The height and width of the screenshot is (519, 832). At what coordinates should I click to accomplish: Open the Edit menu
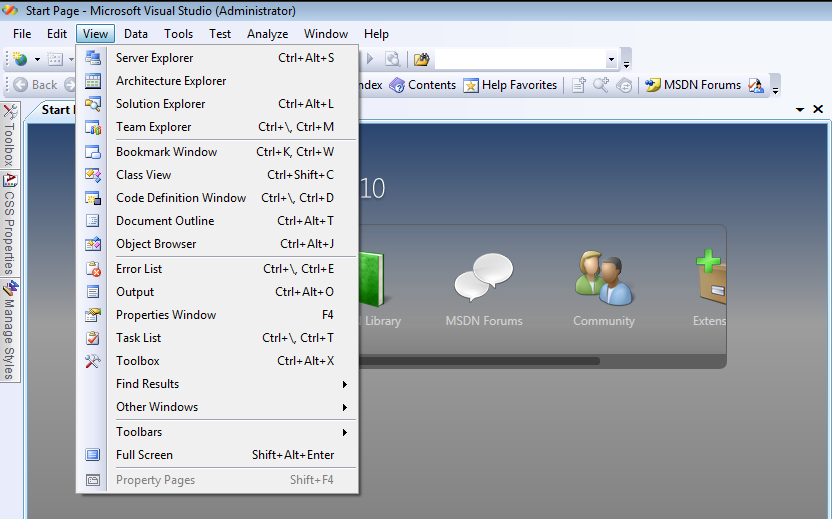click(x=57, y=34)
